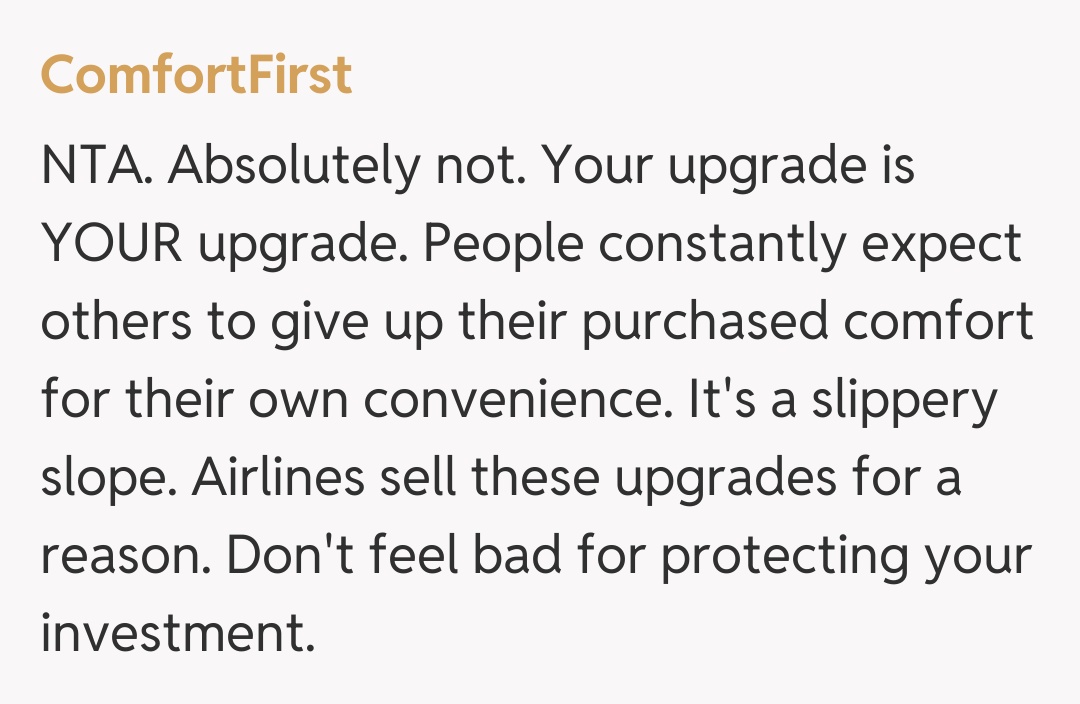Click the word "expect" ending line two

coord(943,246)
